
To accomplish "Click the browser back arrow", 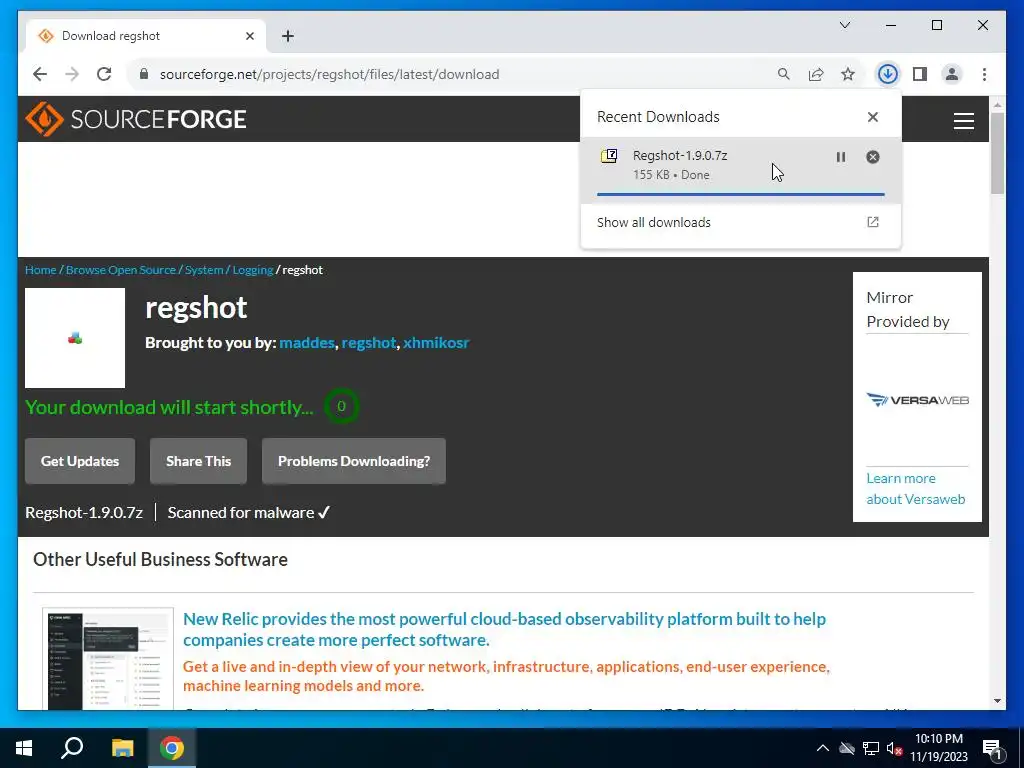I will click(x=40, y=74).
